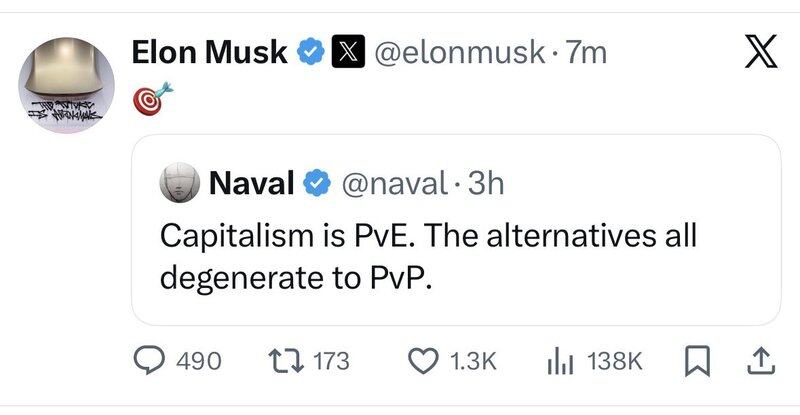This screenshot has height=415, width=800.
Task: Open the @naval handle link
Action: (393, 182)
